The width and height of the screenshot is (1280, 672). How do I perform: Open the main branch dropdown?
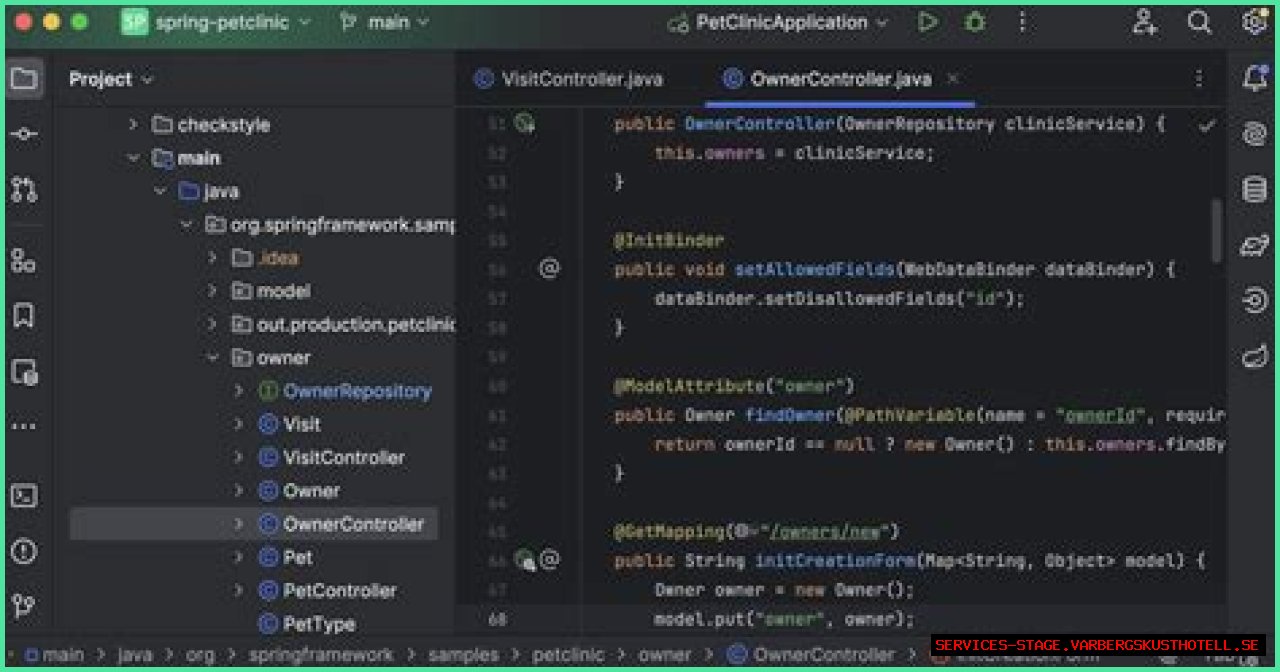coord(385,22)
